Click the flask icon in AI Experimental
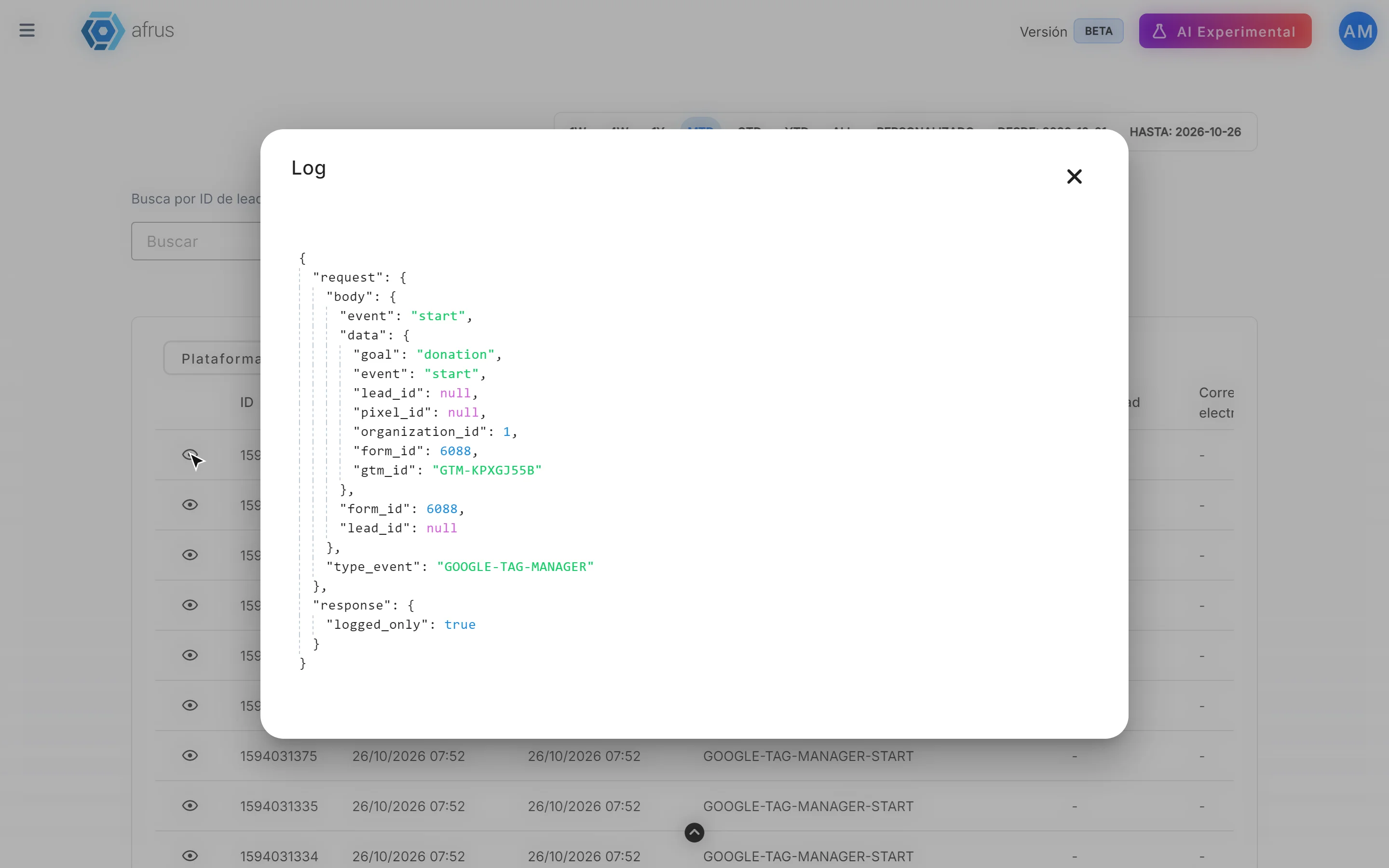 click(x=1159, y=31)
